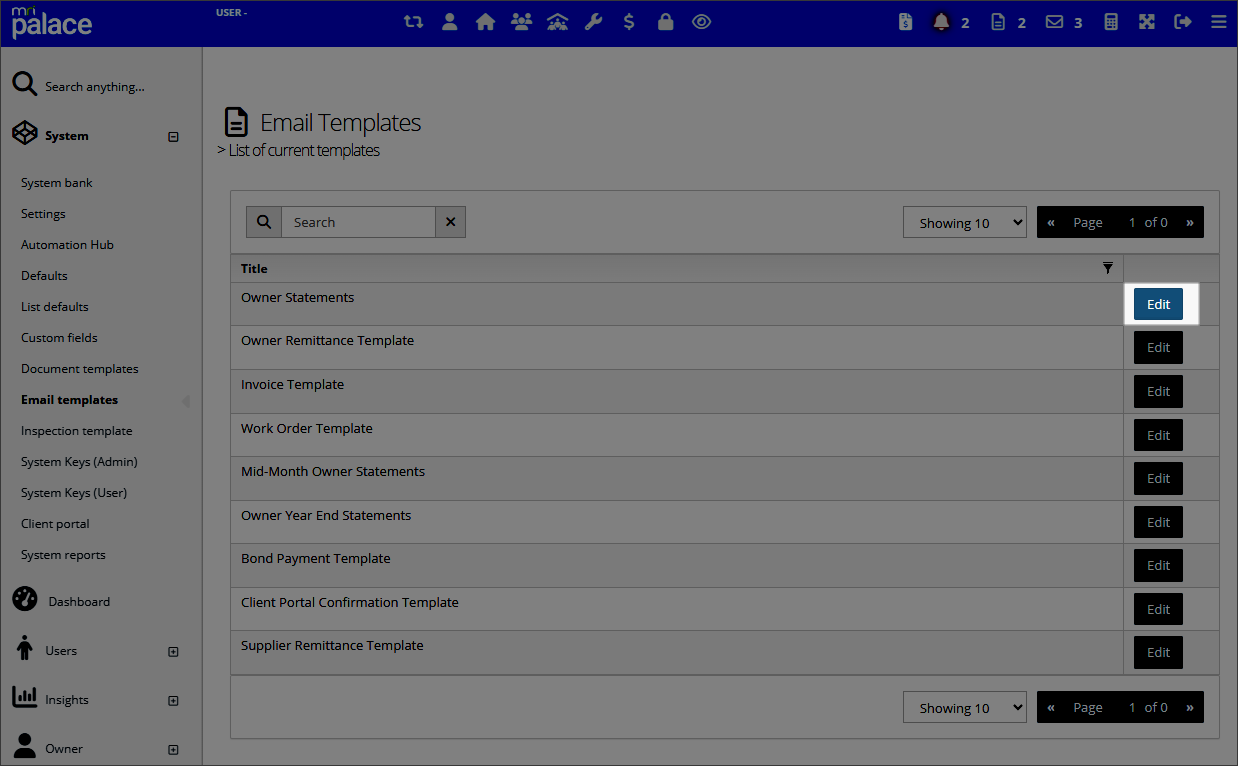
Task: Edit the Bond Payment Template
Action: pyautogui.click(x=1158, y=565)
